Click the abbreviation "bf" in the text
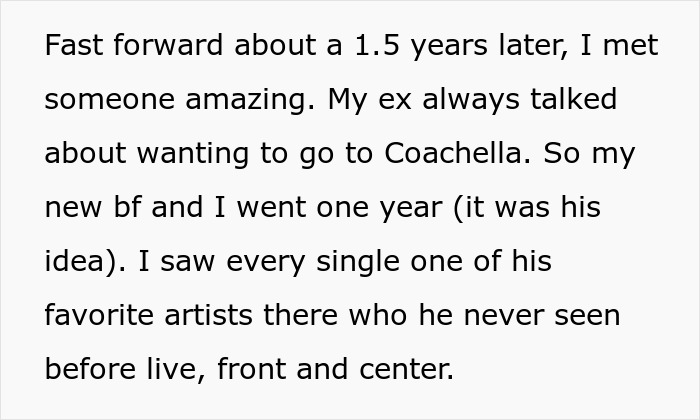Viewport: 700px width, 420px height. pos(127,207)
